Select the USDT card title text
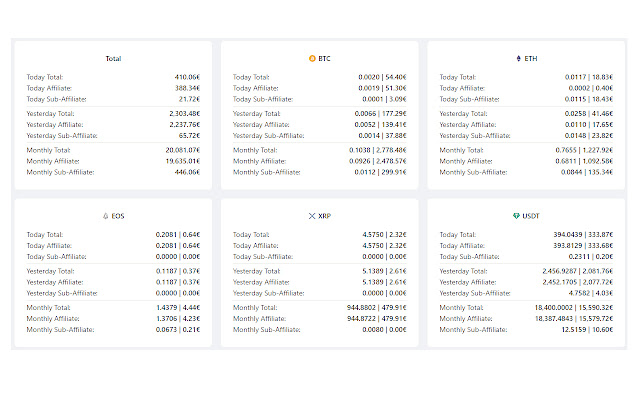640x400 pixels. (531, 216)
